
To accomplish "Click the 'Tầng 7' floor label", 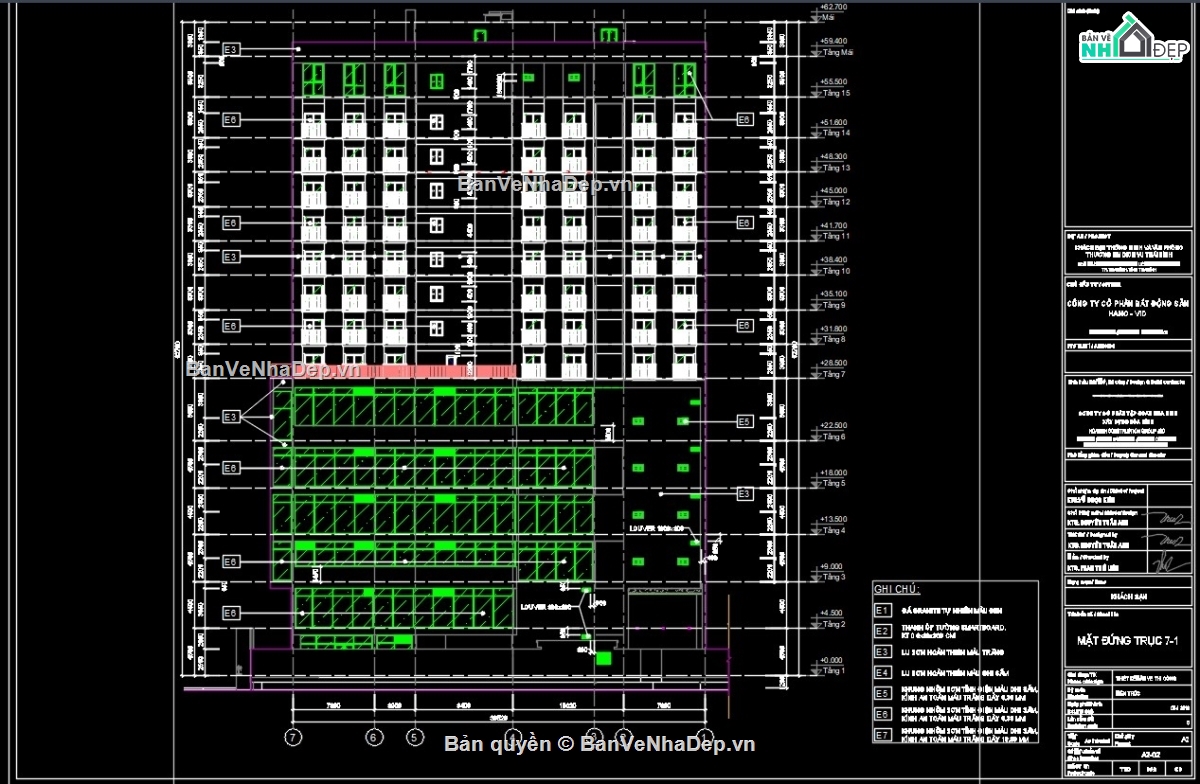I will (833, 374).
